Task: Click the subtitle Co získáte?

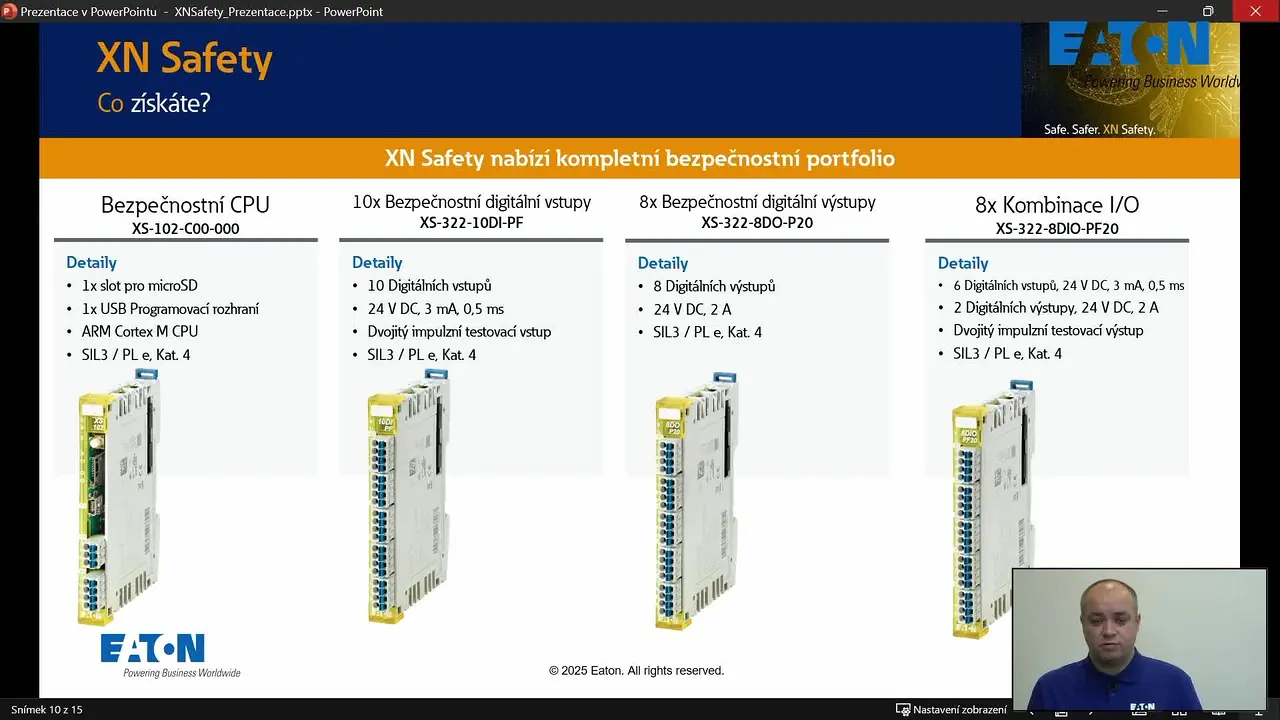Action: [154, 102]
